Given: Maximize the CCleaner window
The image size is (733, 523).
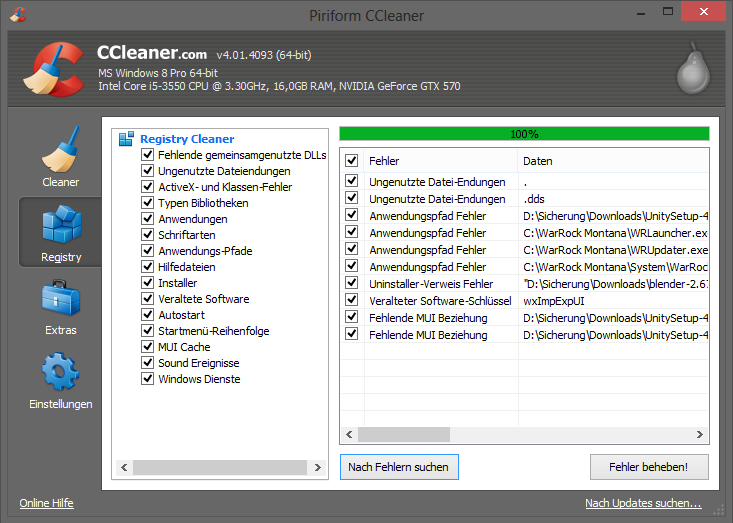Looking at the screenshot, I should pyautogui.click(x=668, y=11).
